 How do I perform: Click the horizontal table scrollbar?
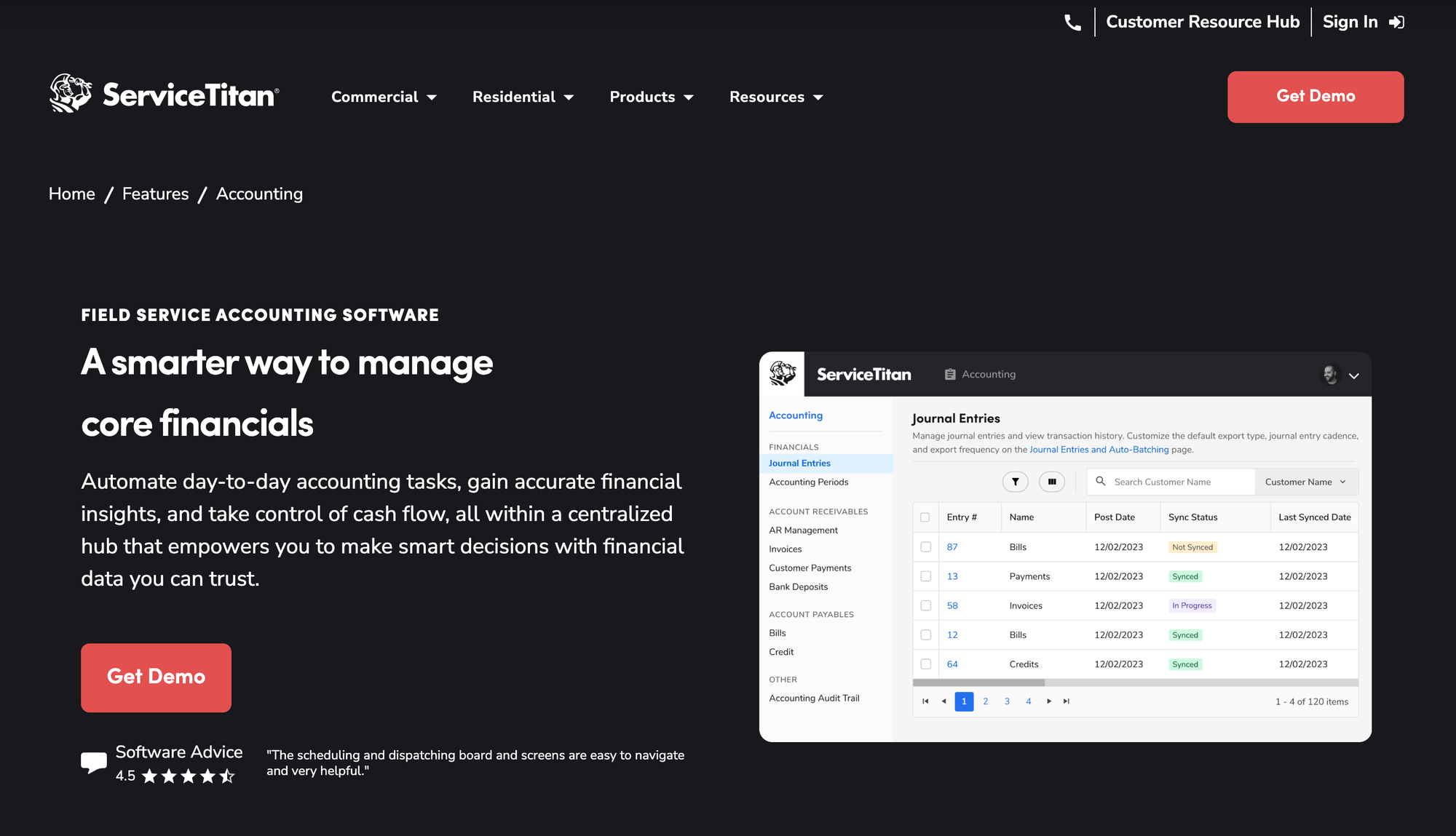click(x=978, y=682)
